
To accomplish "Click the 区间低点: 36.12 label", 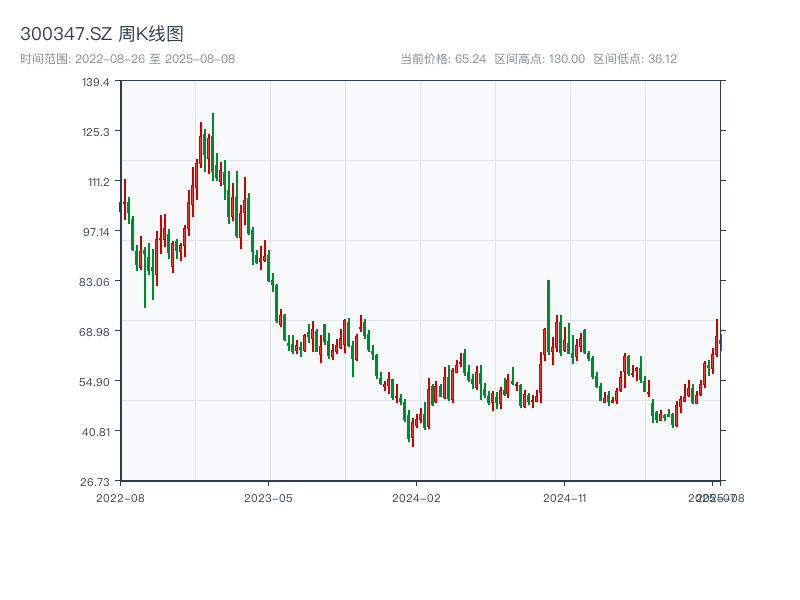I will pyautogui.click(x=635, y=59).
